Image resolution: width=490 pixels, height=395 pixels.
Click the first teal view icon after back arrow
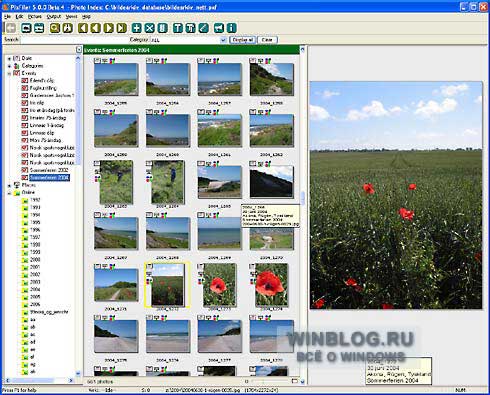[x=26, y=28]
